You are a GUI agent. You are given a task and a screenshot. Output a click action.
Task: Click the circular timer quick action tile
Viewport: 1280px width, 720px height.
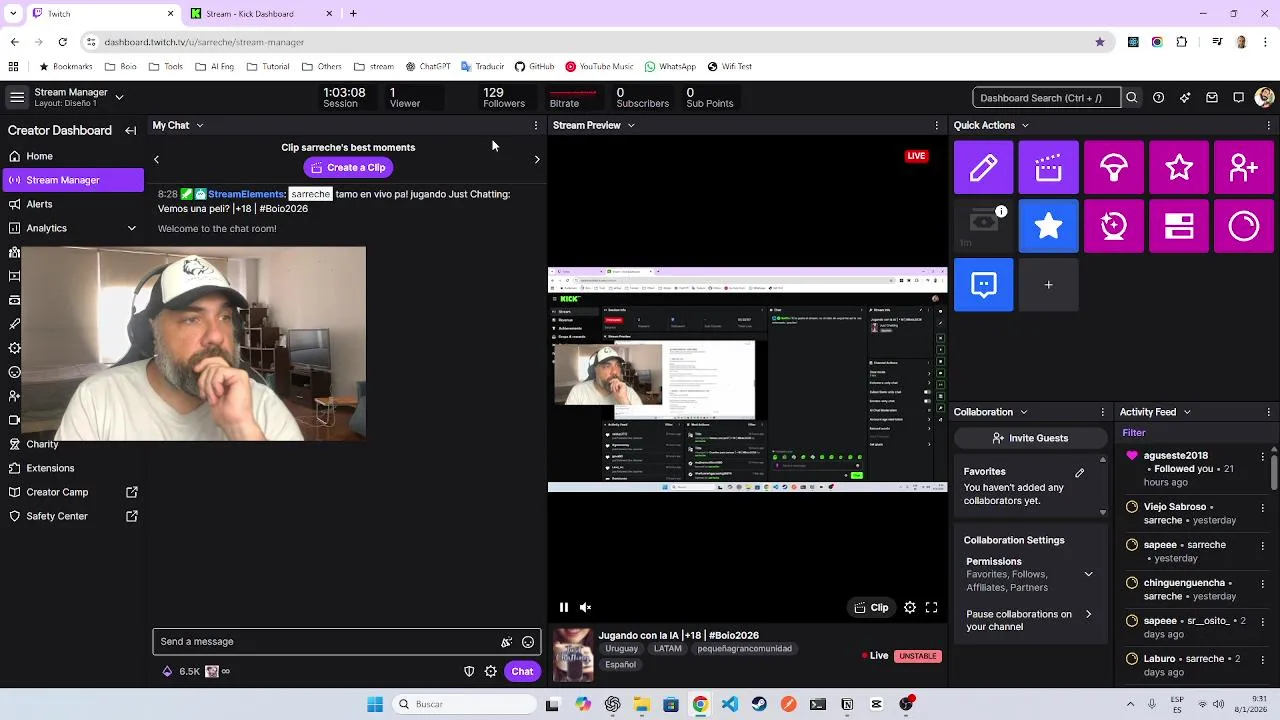[1244, 226]
